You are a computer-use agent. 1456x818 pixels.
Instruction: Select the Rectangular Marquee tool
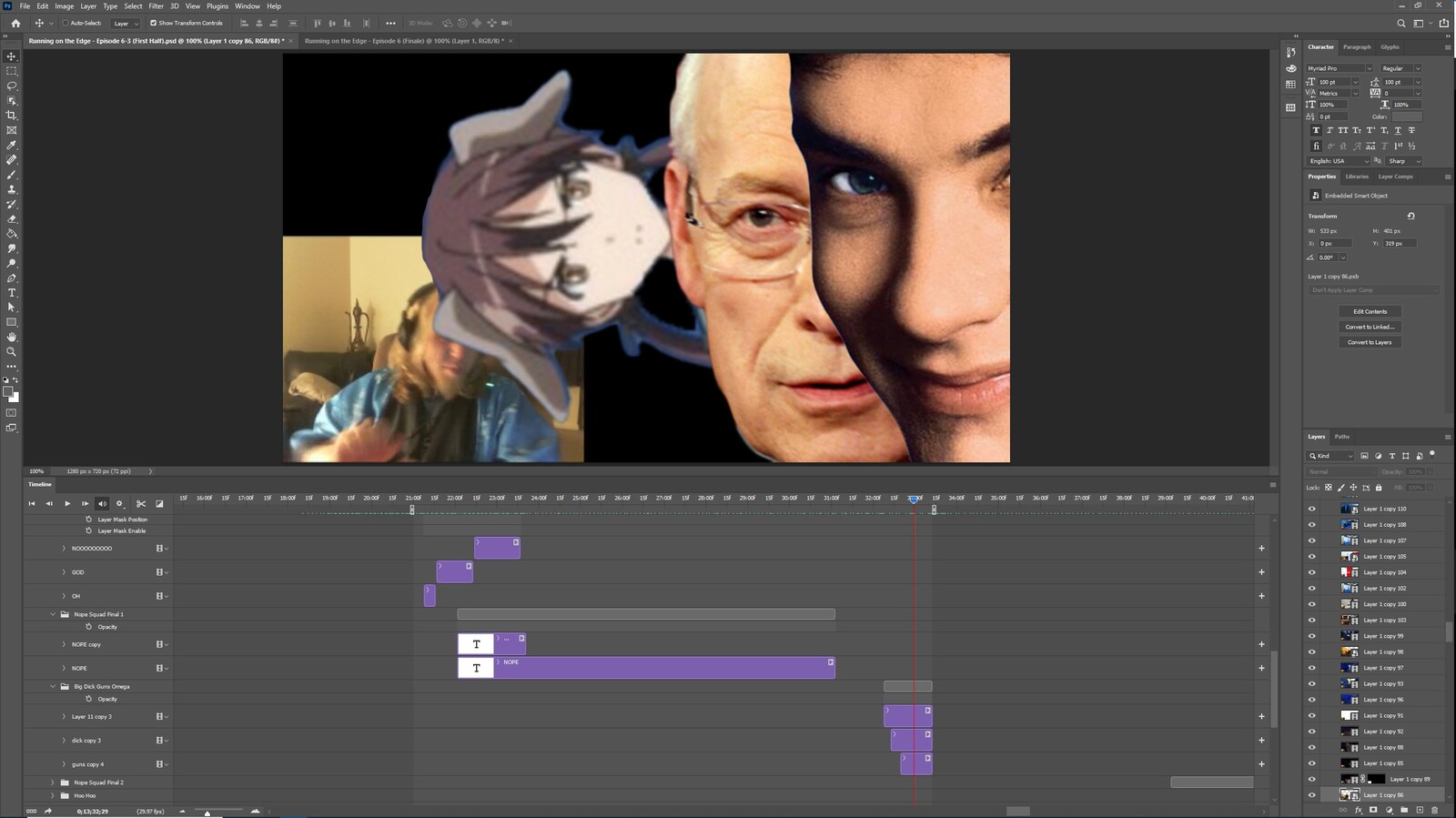point(12,71)
